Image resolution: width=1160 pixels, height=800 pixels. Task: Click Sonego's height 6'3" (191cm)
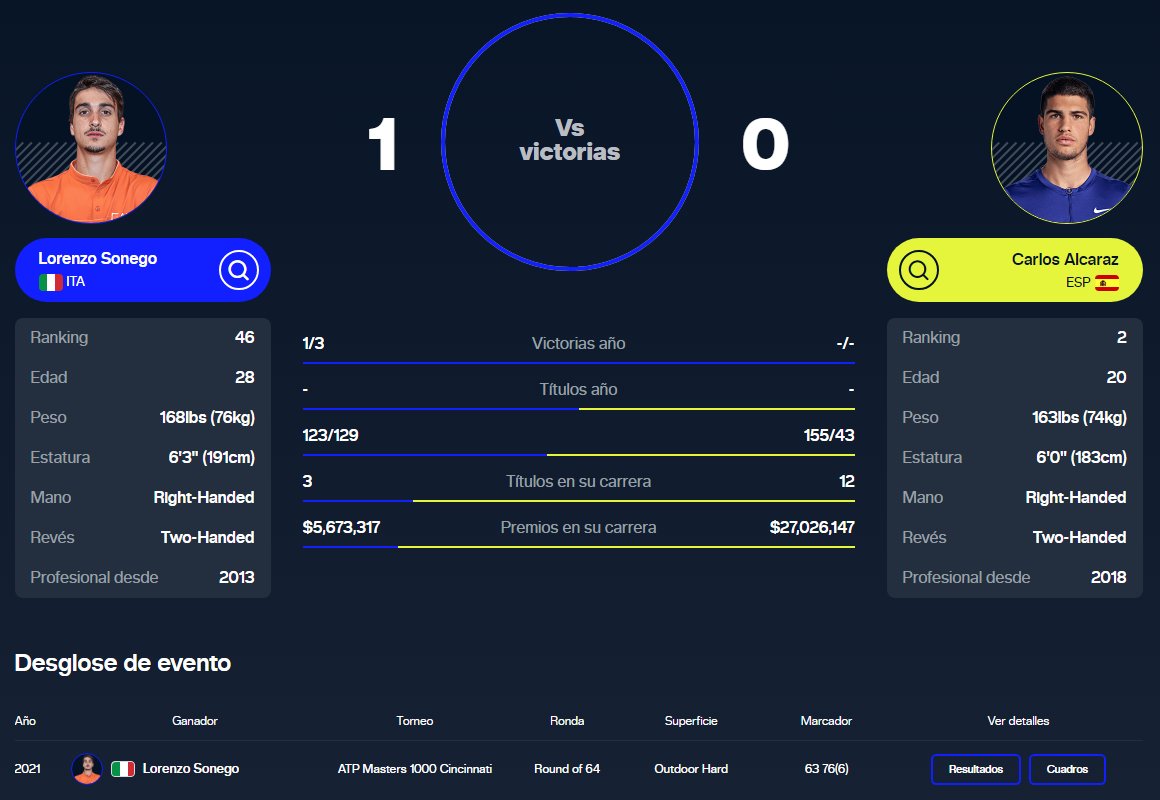pos(212,457)
